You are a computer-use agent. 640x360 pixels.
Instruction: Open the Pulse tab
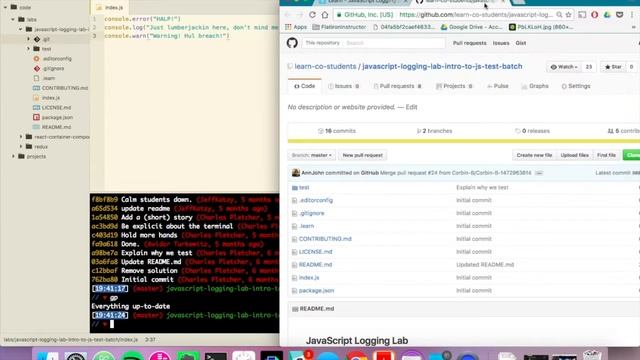pyautogui.click(x=498, y=86)
